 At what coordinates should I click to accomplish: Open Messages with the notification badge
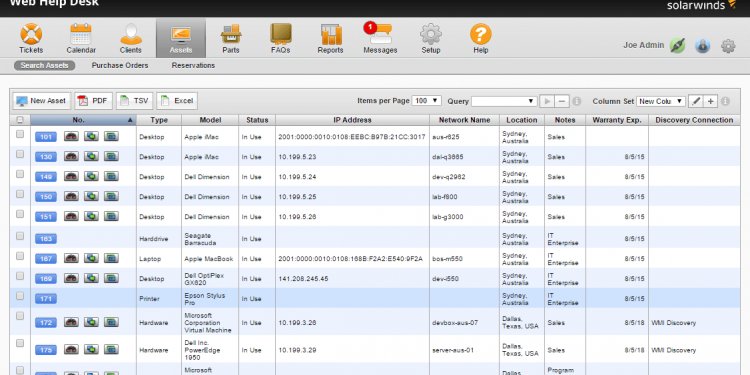380,38
